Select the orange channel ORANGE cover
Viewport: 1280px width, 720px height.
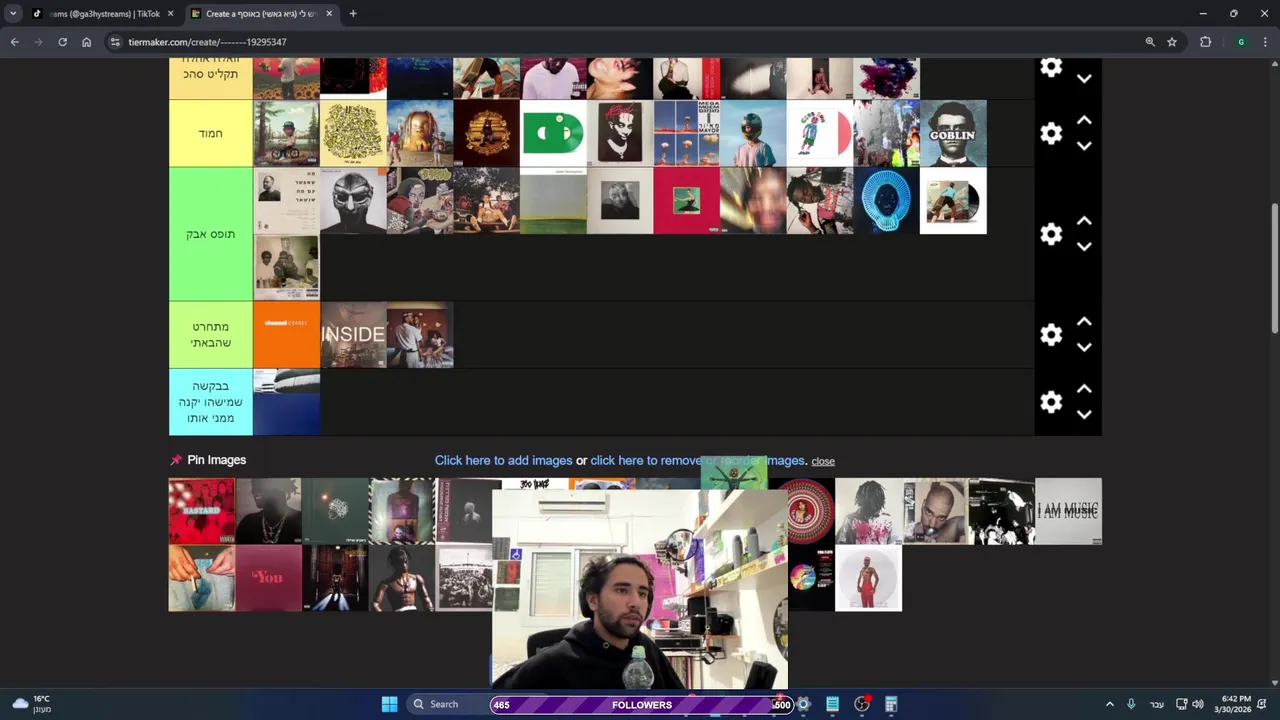286,335
